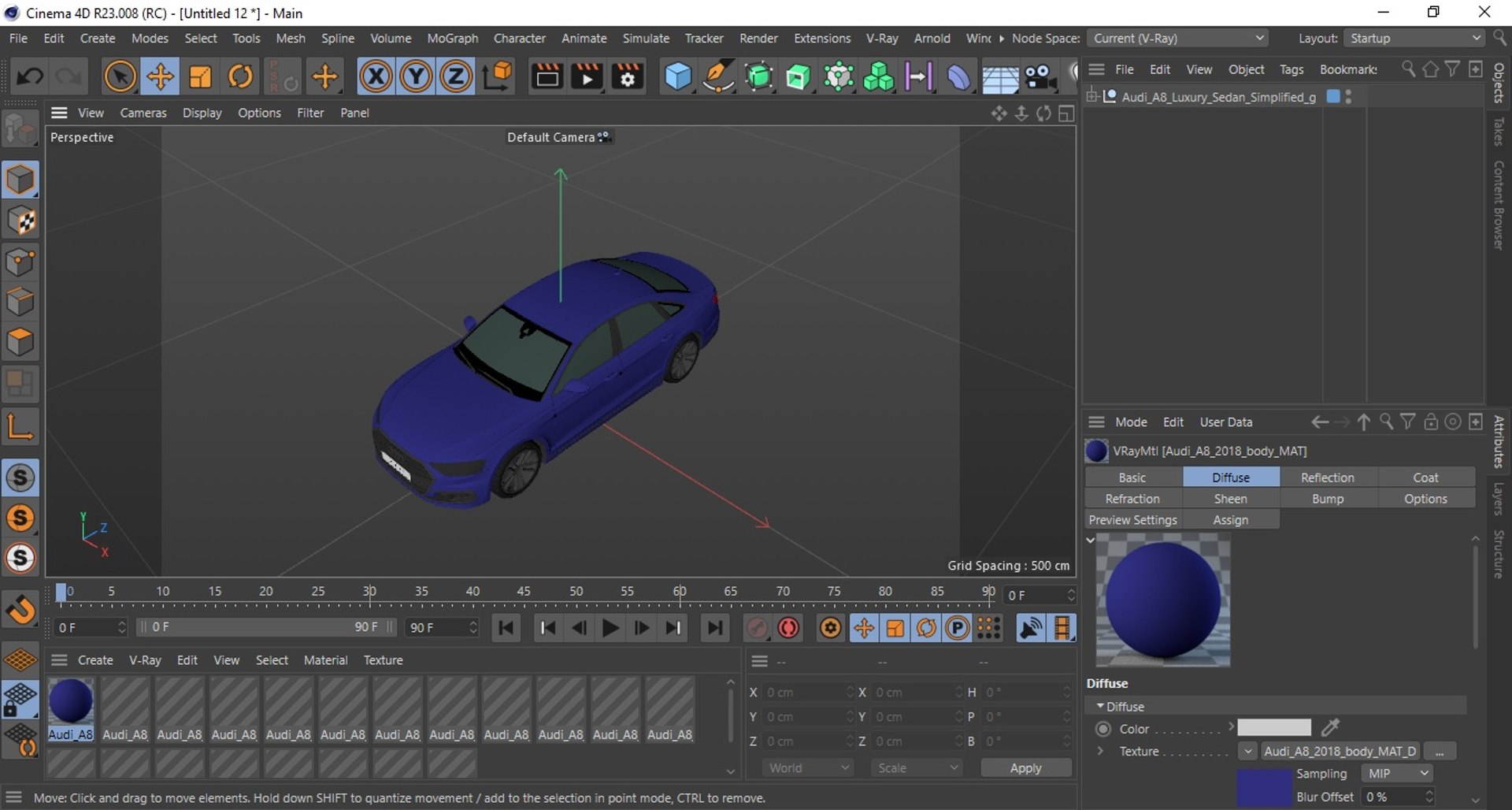Screen dimensions: 1512x810
Task: Switch to Model mode in left palette
Action: tap(20, 180)
